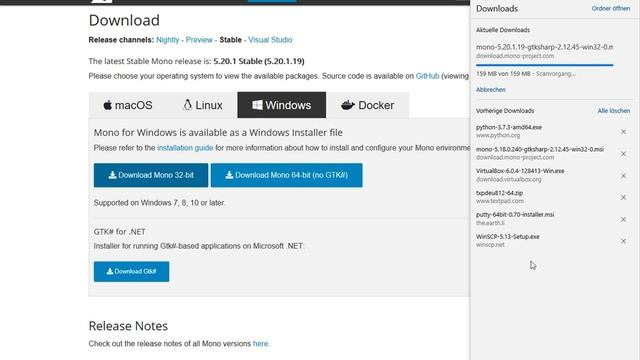
Task: Click the Download Gtk# button
Action: coord(131,271)
